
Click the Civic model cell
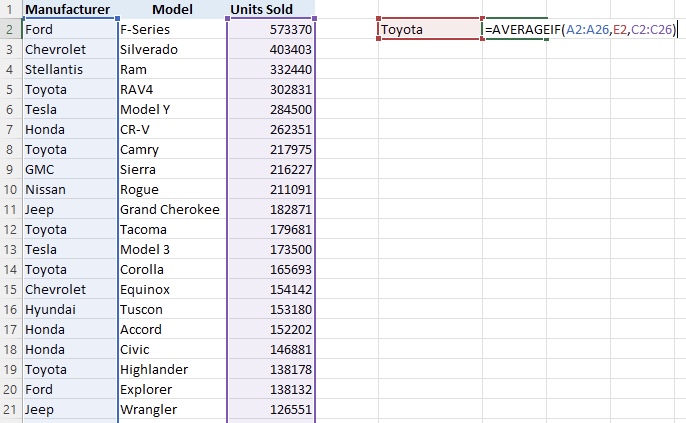(172, 350)
